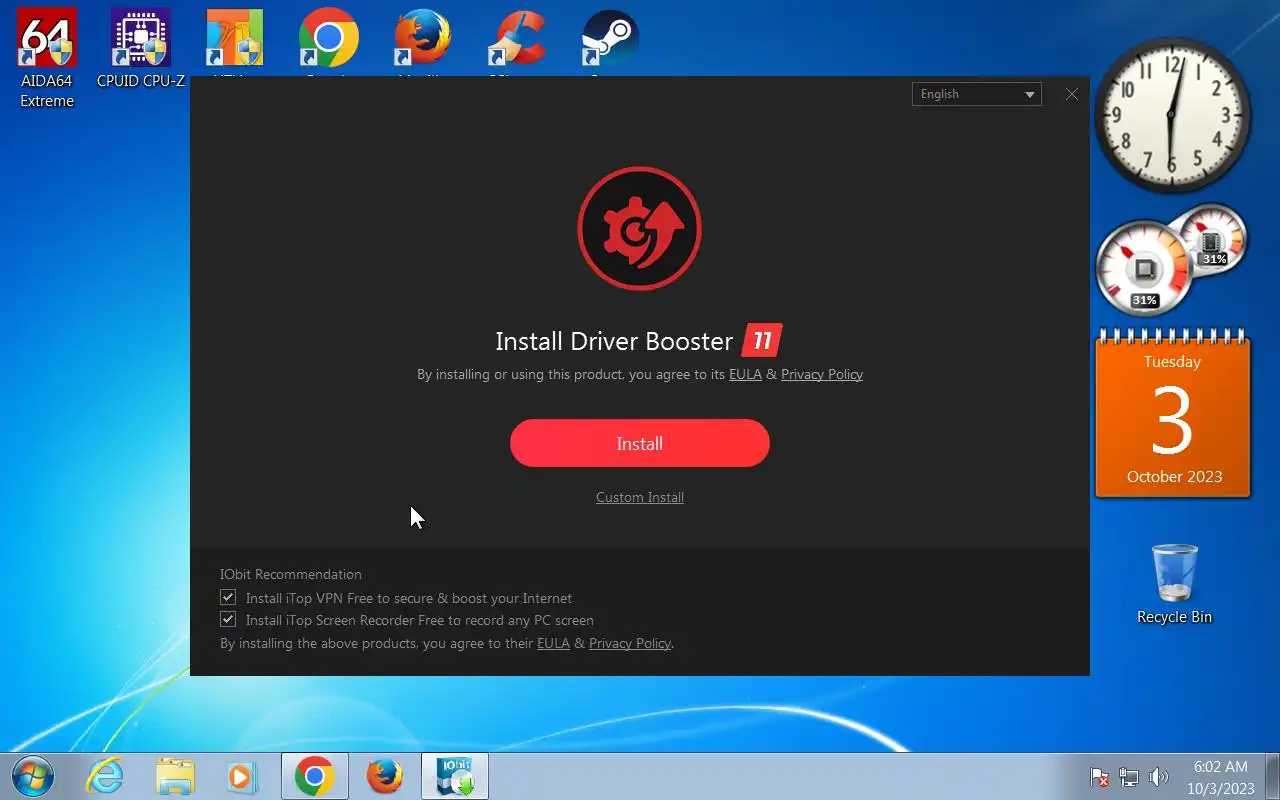
Task: Open the Recycle Bin
Action: pos(1174,584)
